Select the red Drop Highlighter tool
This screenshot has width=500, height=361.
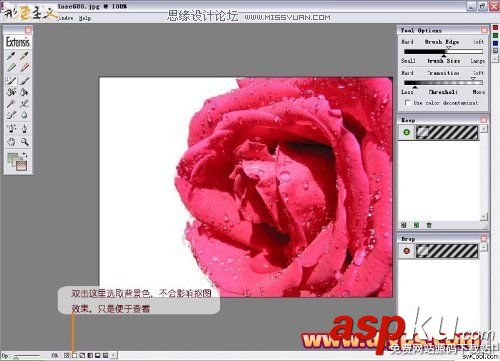(24, 68)
